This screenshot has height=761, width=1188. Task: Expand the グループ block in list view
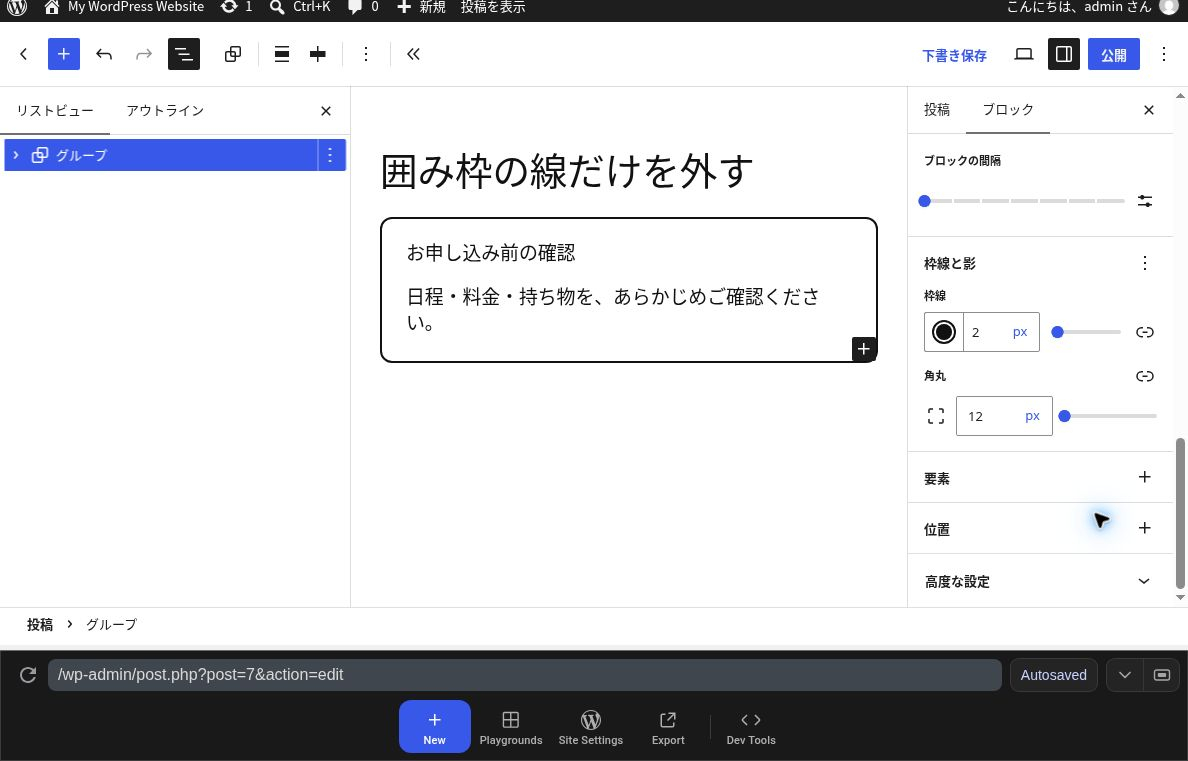click(x=16, y=155)
